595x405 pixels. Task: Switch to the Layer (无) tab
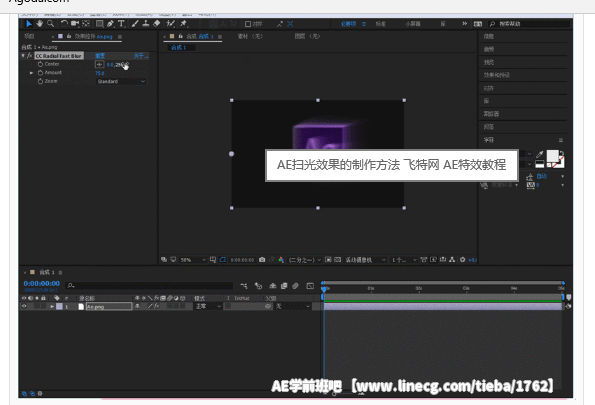click(308, 36)
